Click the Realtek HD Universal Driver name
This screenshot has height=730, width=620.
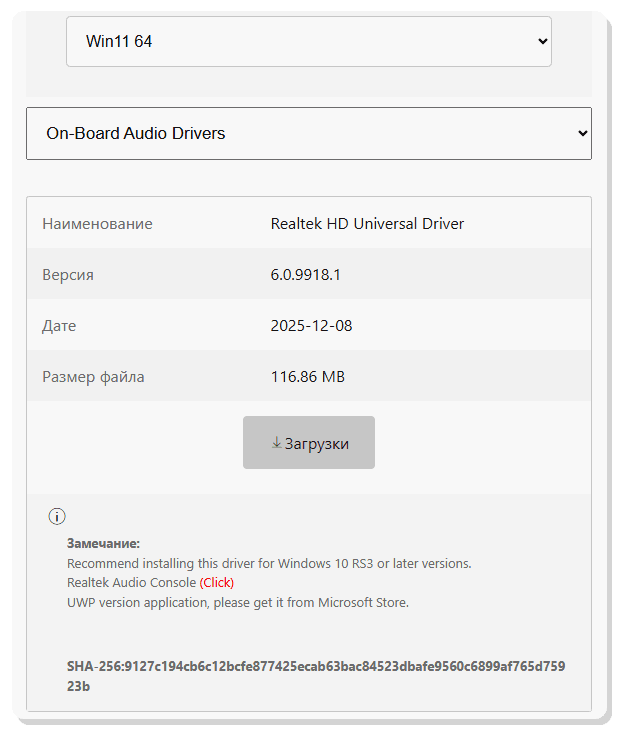tap(367, 223)
